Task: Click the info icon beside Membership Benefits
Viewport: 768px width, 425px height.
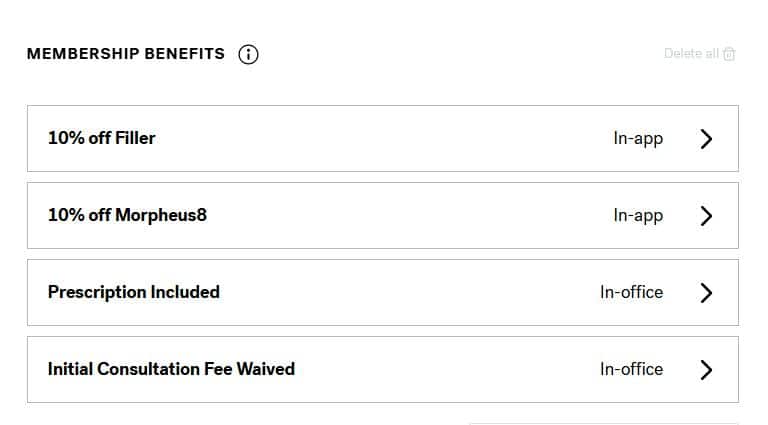Action: coord(248,54)
